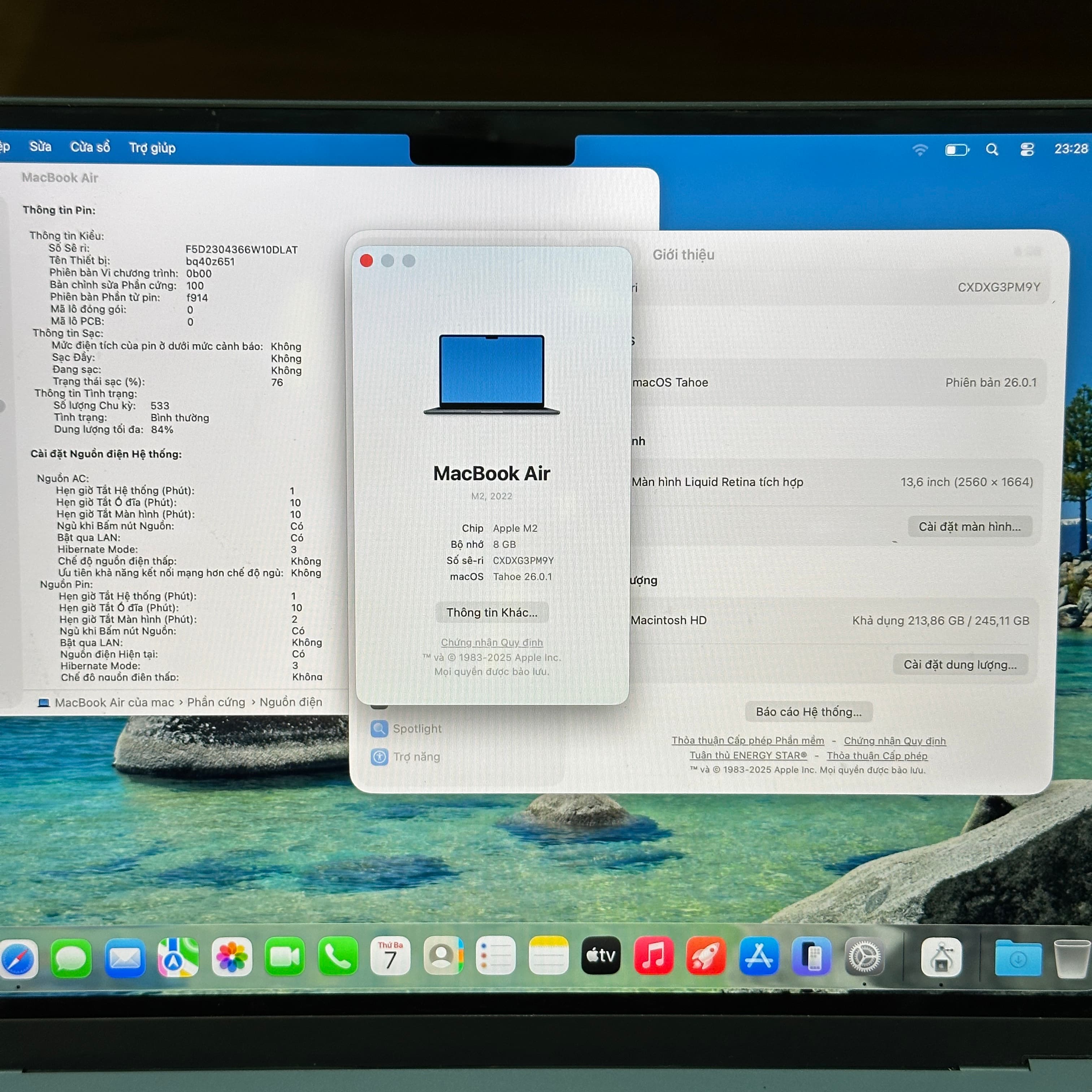Click serial number CXDXG3PM9Y in About window
Screen dimensions: 1092x1092
[523, 561]
